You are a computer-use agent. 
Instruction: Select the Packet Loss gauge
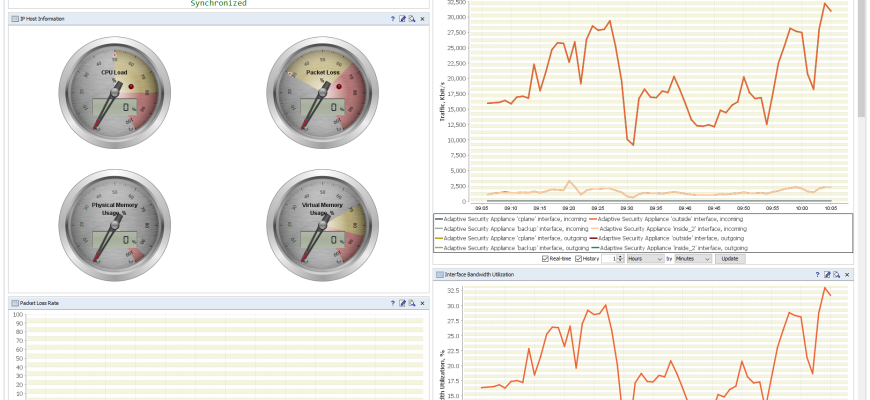[322, 92]
